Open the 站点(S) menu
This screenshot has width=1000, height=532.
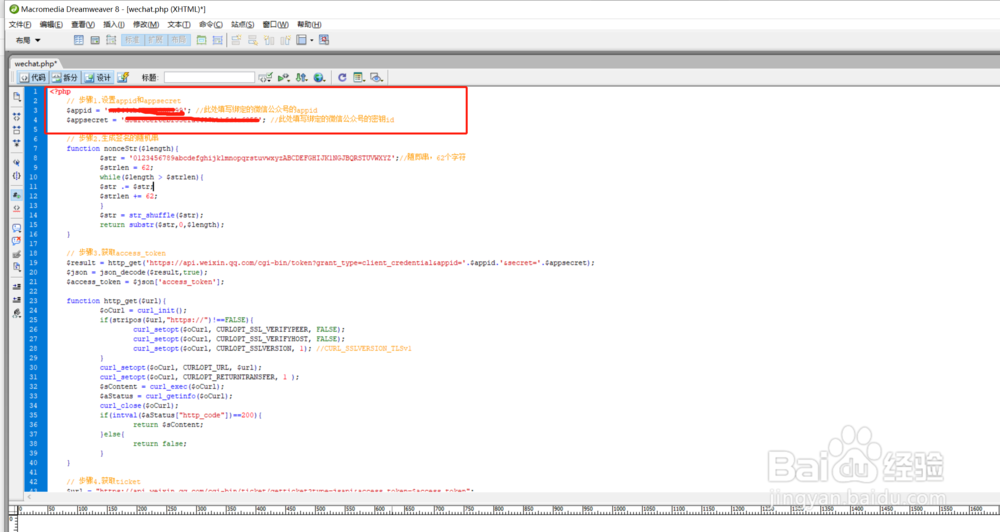(242, 24)
